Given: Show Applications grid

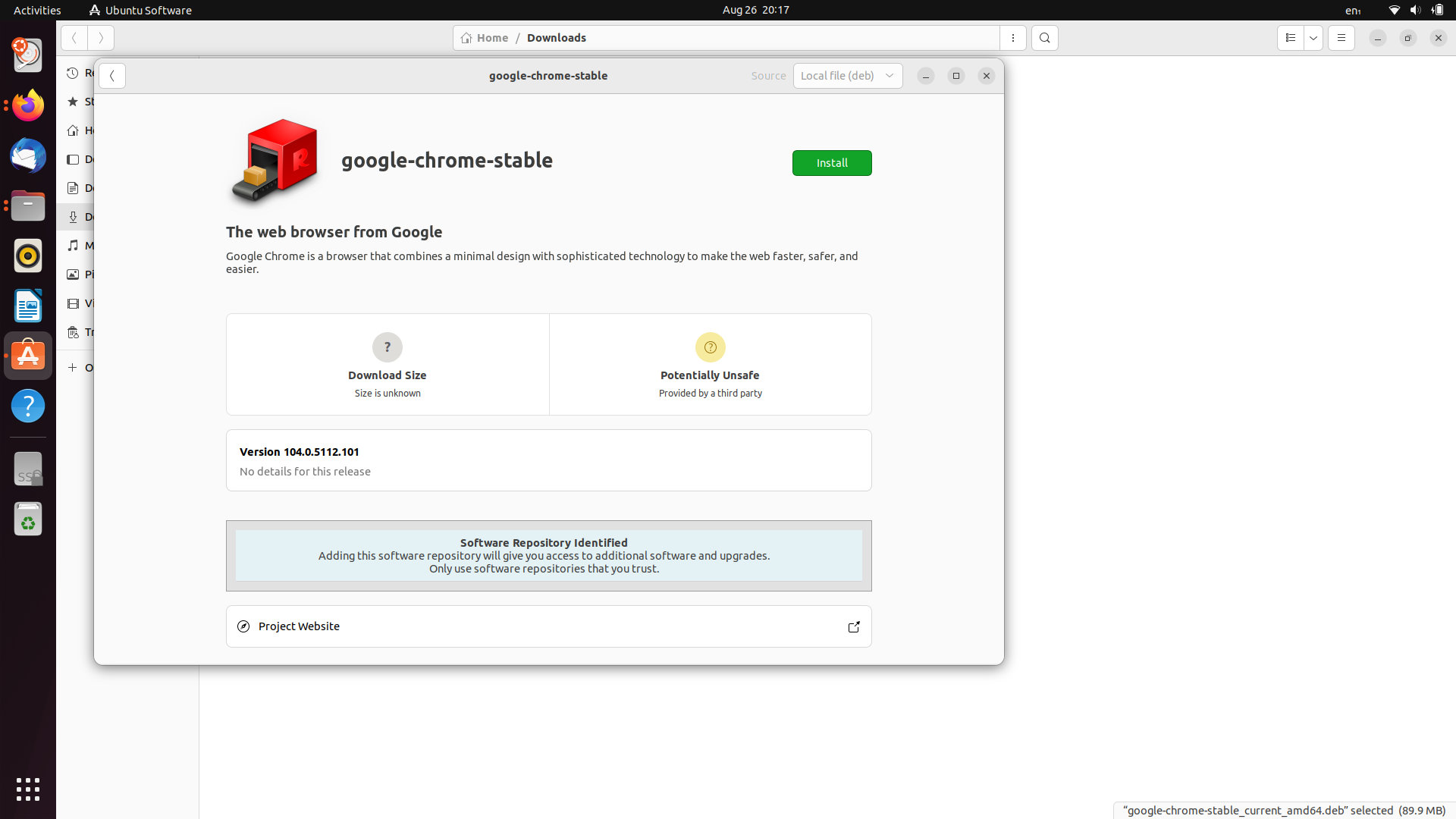Looking at the screenshot, I should coord(28,789).
